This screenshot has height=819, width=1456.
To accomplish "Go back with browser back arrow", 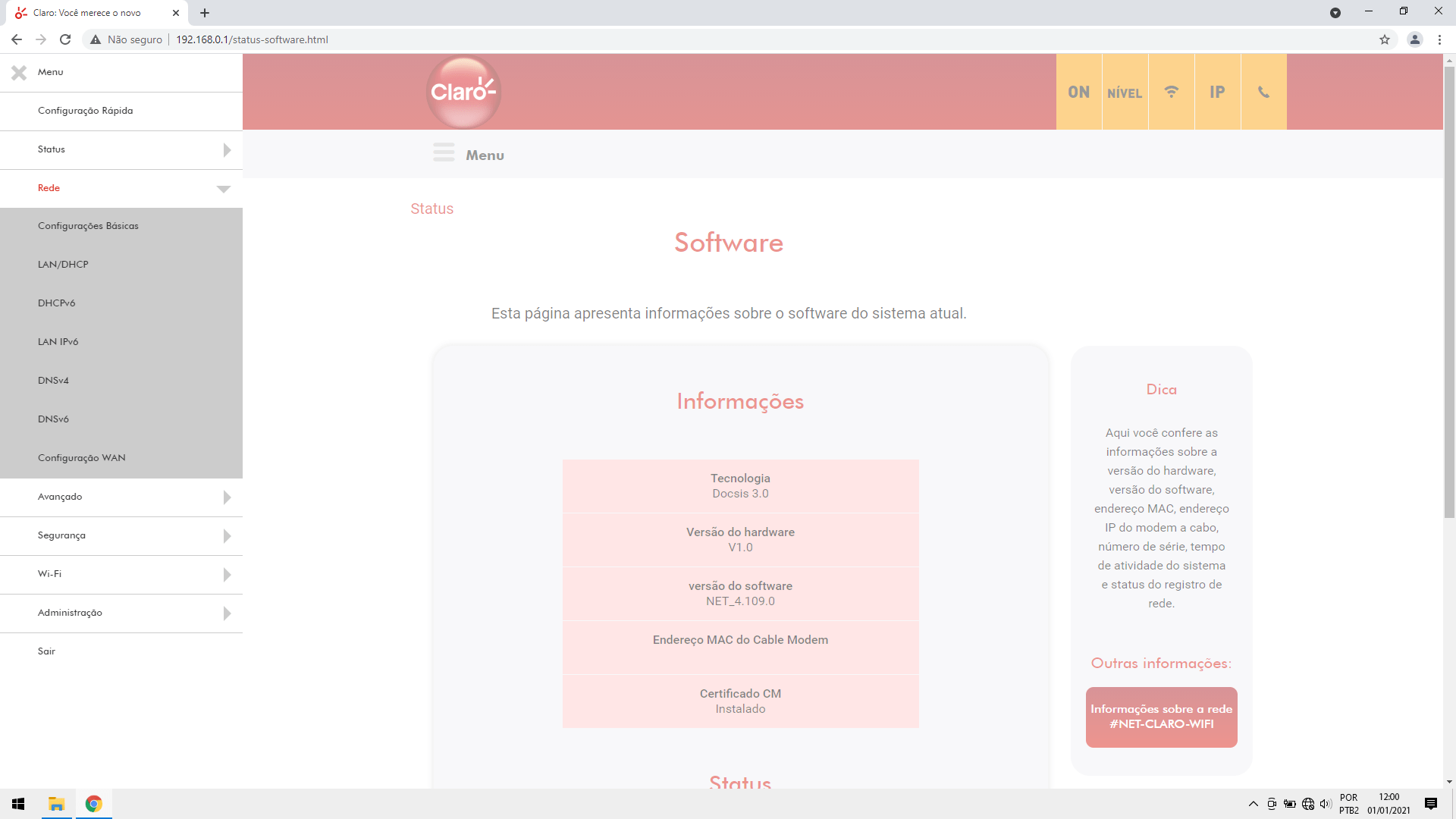I will (17, 39).
